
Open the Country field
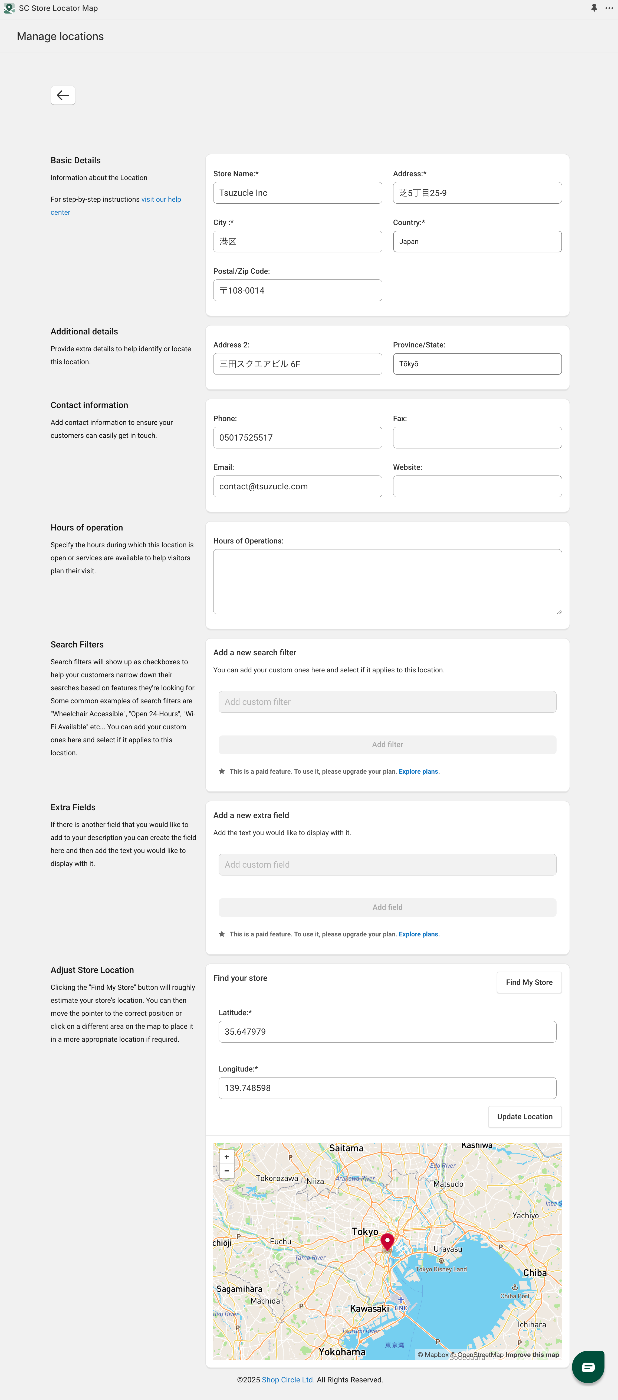[x=477, y=242]
